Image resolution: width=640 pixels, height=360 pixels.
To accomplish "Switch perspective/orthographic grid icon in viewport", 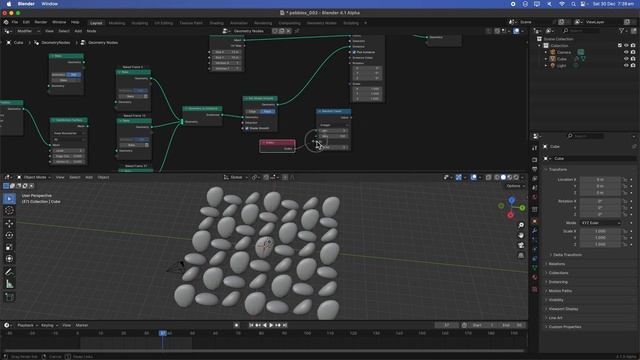I will [521, 256].
